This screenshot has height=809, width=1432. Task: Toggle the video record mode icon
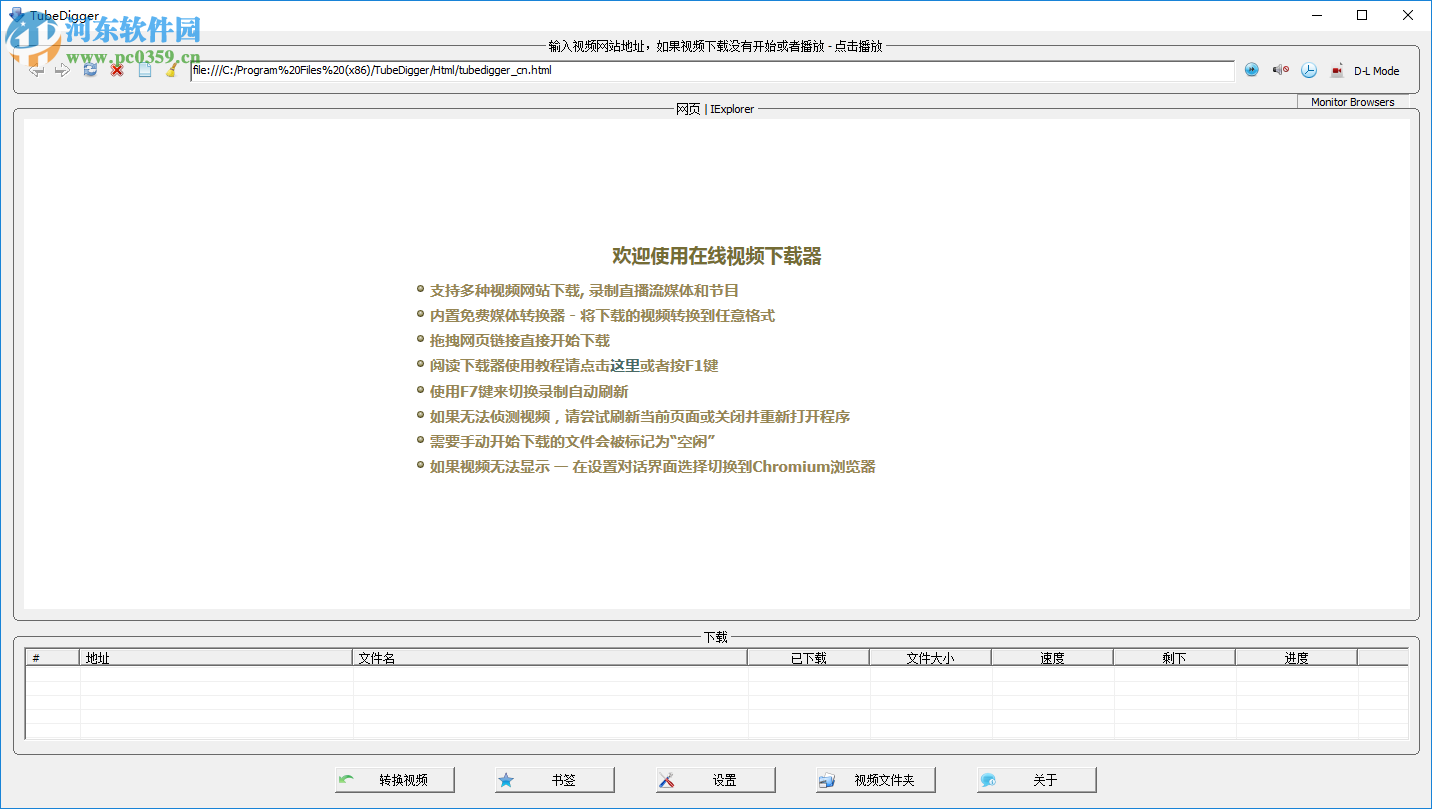coord(1337,70)
